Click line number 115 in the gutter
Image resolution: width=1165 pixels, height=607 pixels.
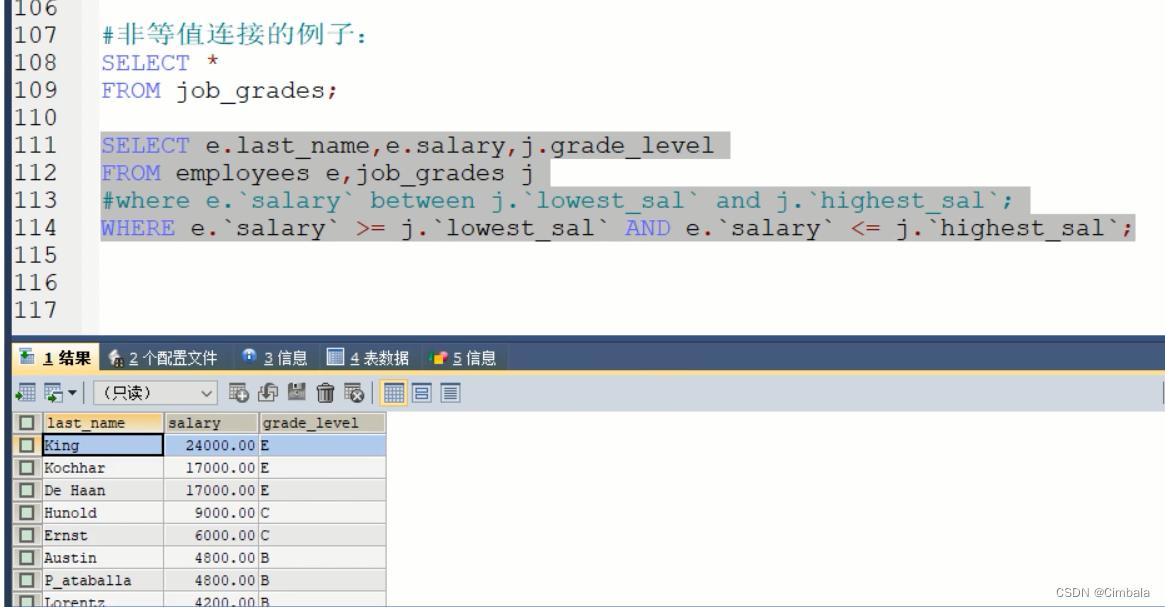pyautogui.click(x=35, y=255)
